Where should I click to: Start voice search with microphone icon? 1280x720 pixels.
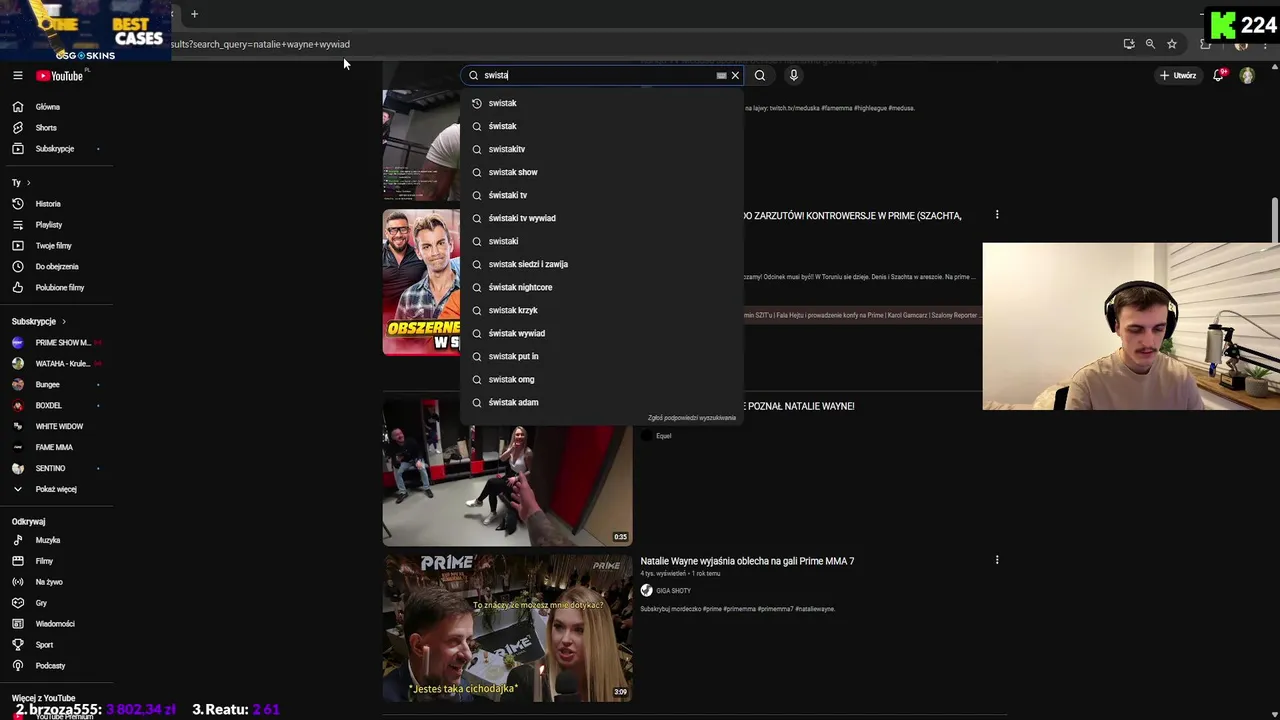coord(794,75)
